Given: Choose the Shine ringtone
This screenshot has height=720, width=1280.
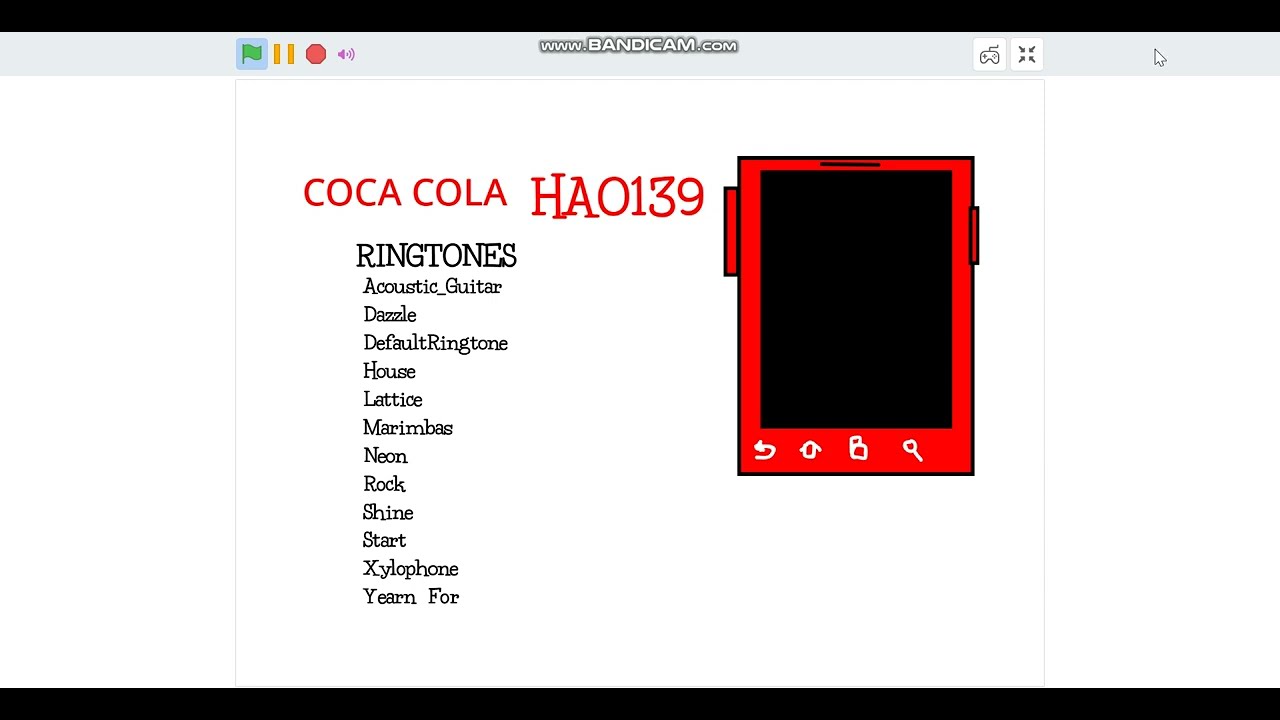Looking at the screenshot, I should tap(388, 512).
